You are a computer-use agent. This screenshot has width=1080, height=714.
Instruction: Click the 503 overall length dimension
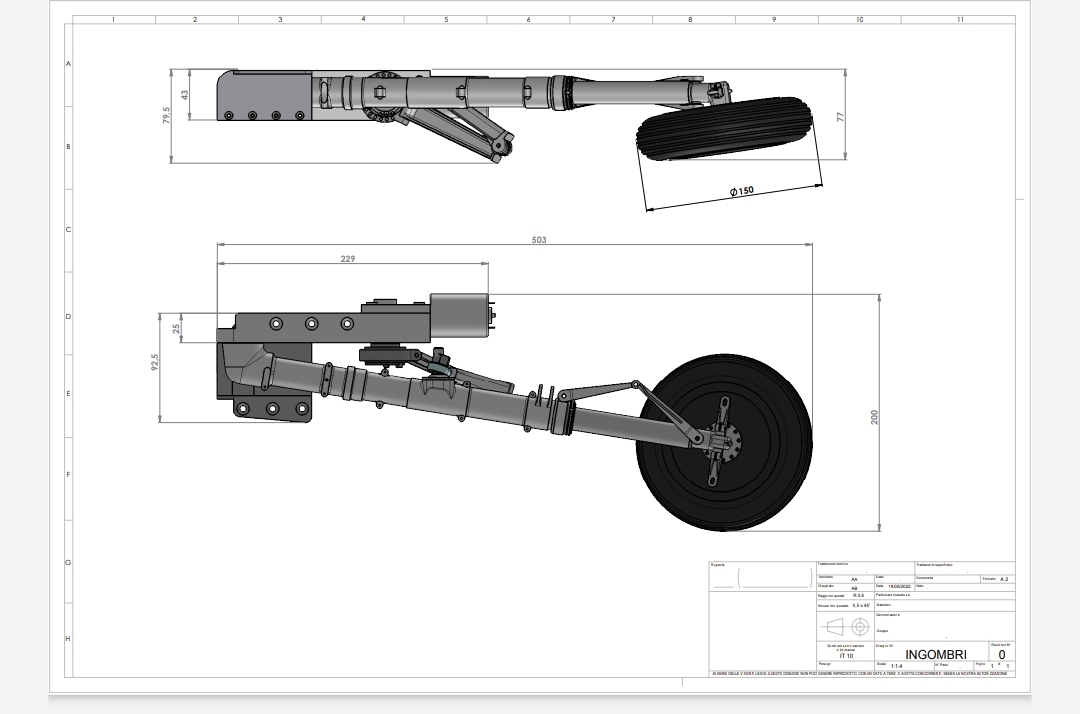(539, 240)
